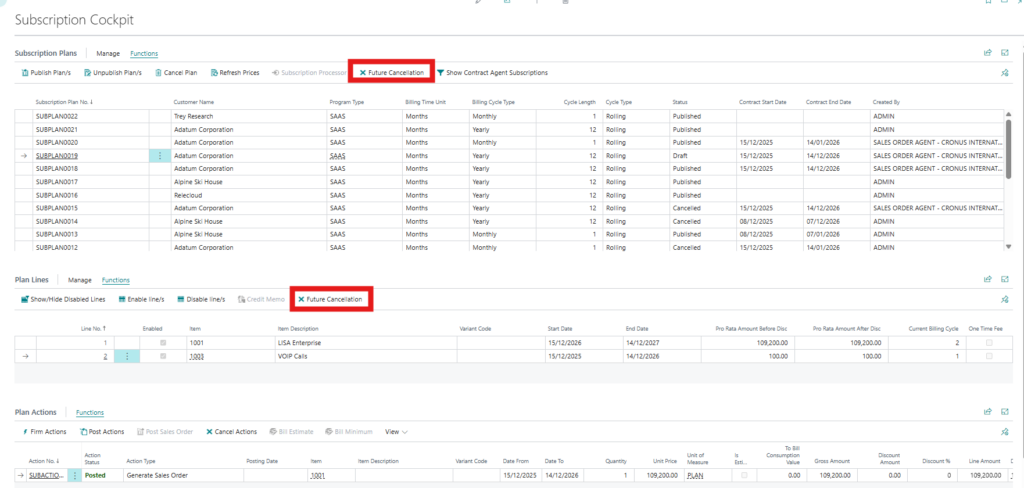Click Firm Actions in Plan Actions toolbar
This screenshot has height=488, width=1024.
pyautogui.click(x=44, y=432)
